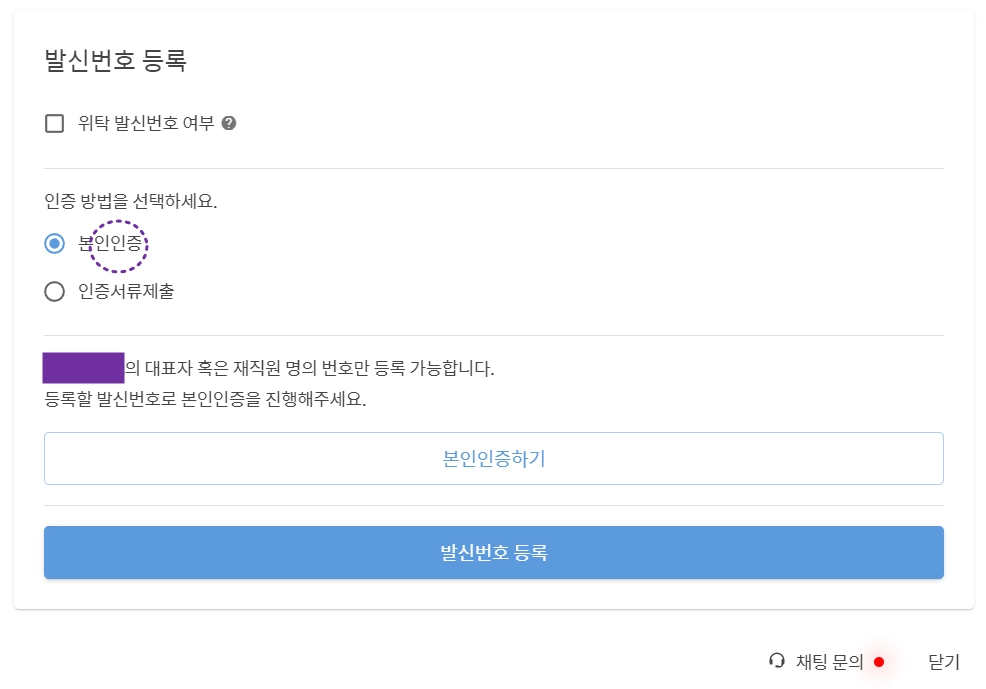Choose the 인증서류제출 radio option
Image resolution: width=986 pixels, height=689 pixels.
pyautogui.click(x=55, y=292)
